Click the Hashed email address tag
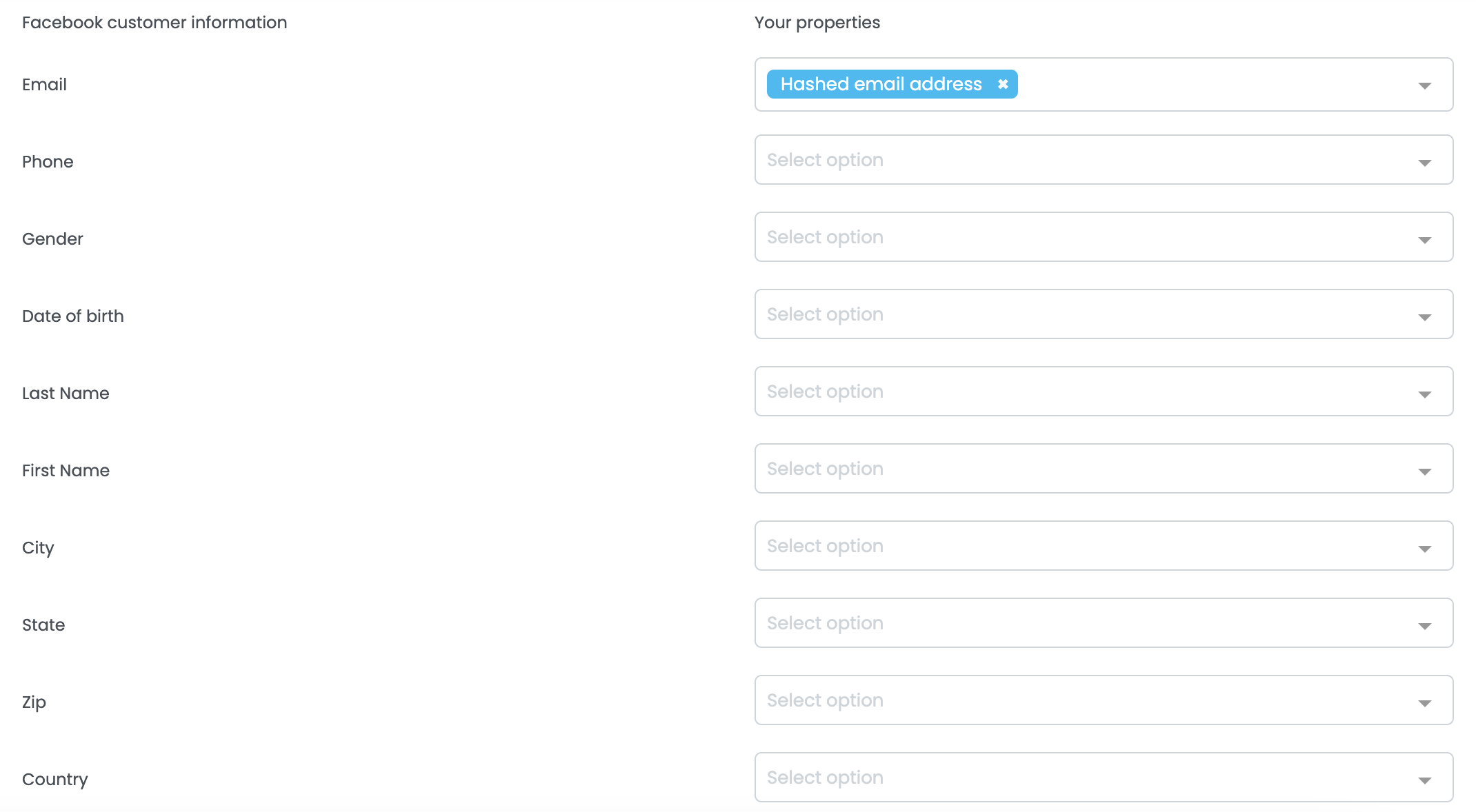 click(x=881, y=84)
